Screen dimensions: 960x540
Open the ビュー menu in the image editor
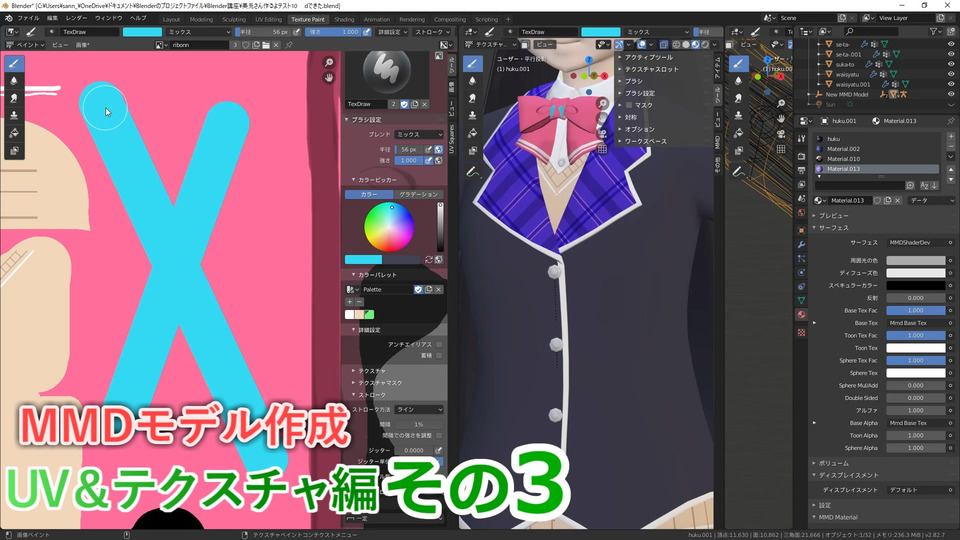pyautogui.click(x=59, y=45)
